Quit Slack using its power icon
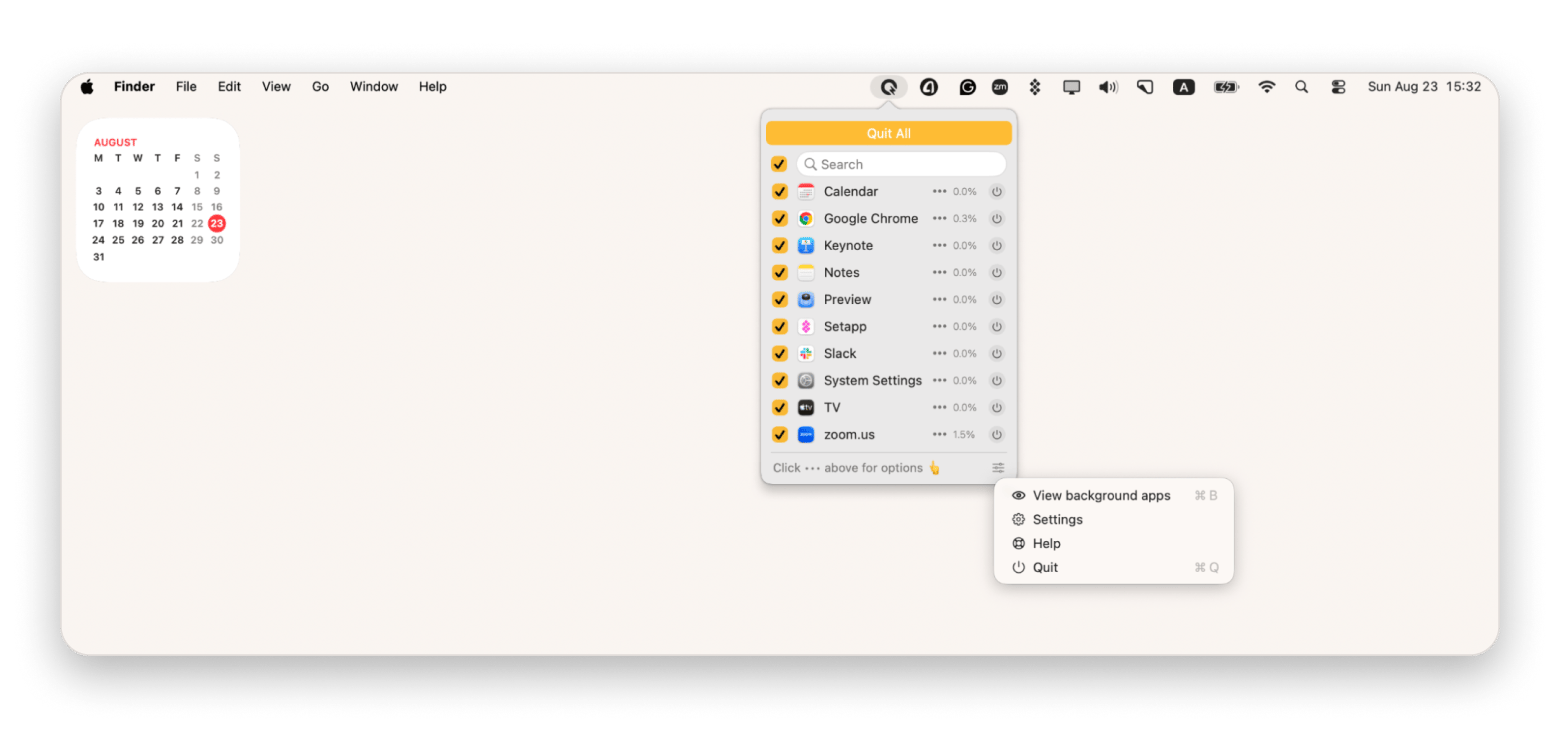Screen dimensions: 1560x748 click(996, 354)
